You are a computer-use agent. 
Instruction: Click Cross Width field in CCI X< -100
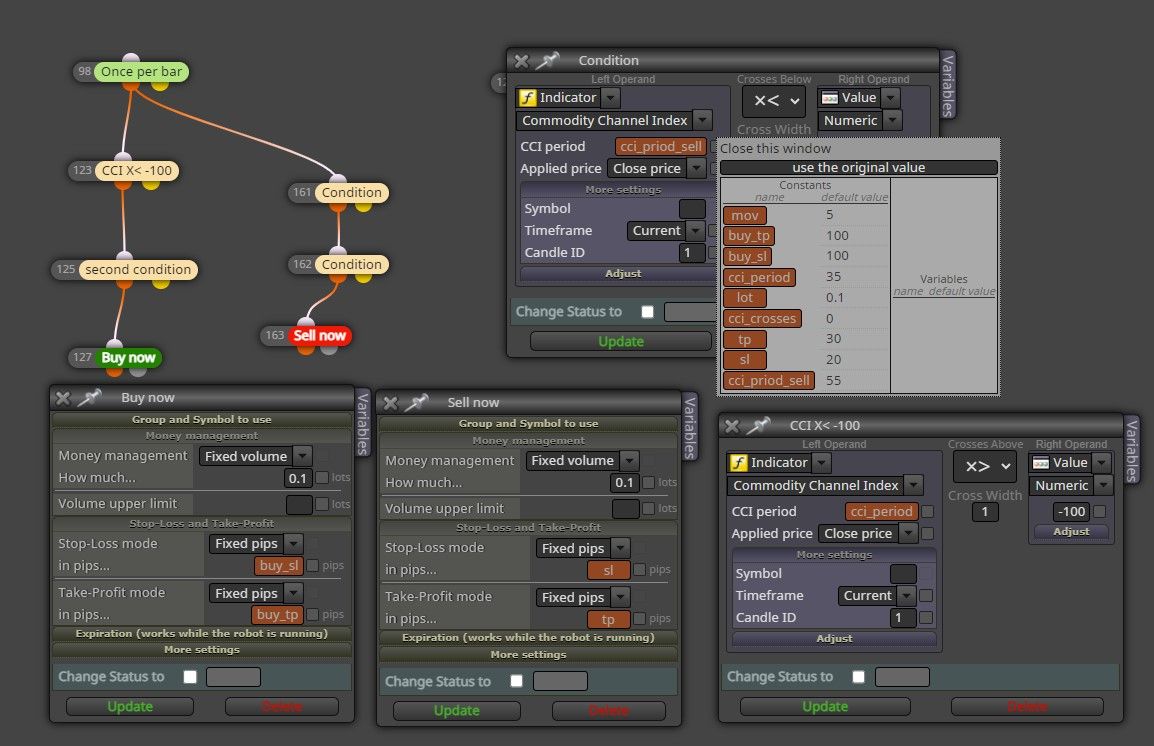(x=985, y=512)
